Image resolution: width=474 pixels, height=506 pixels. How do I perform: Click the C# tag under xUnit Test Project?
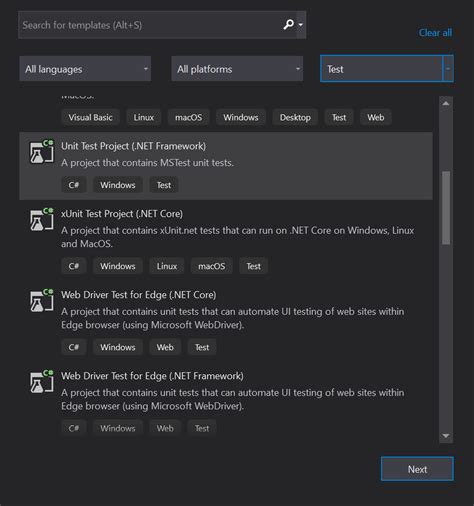coord(74,266)
